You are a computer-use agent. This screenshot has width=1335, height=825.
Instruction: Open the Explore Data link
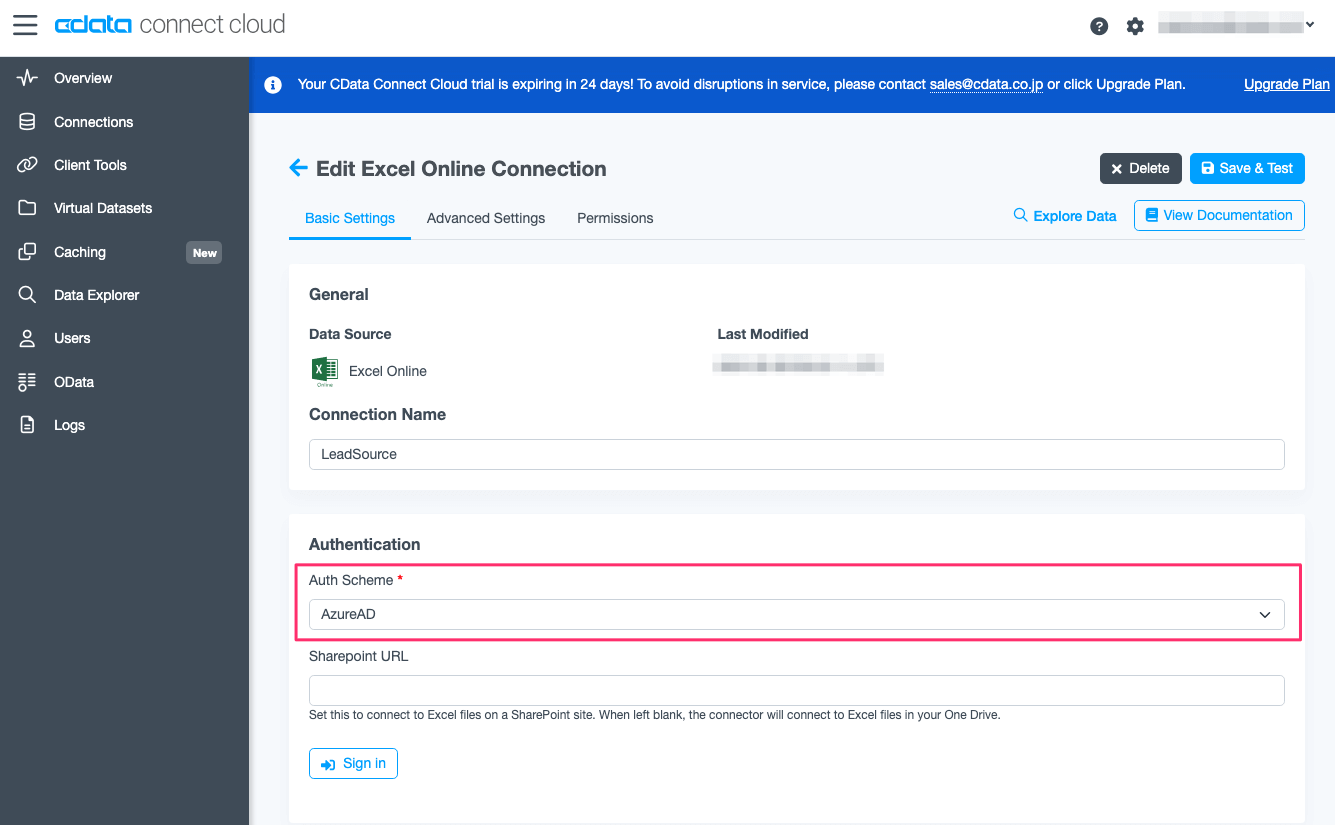[1065, 216]
